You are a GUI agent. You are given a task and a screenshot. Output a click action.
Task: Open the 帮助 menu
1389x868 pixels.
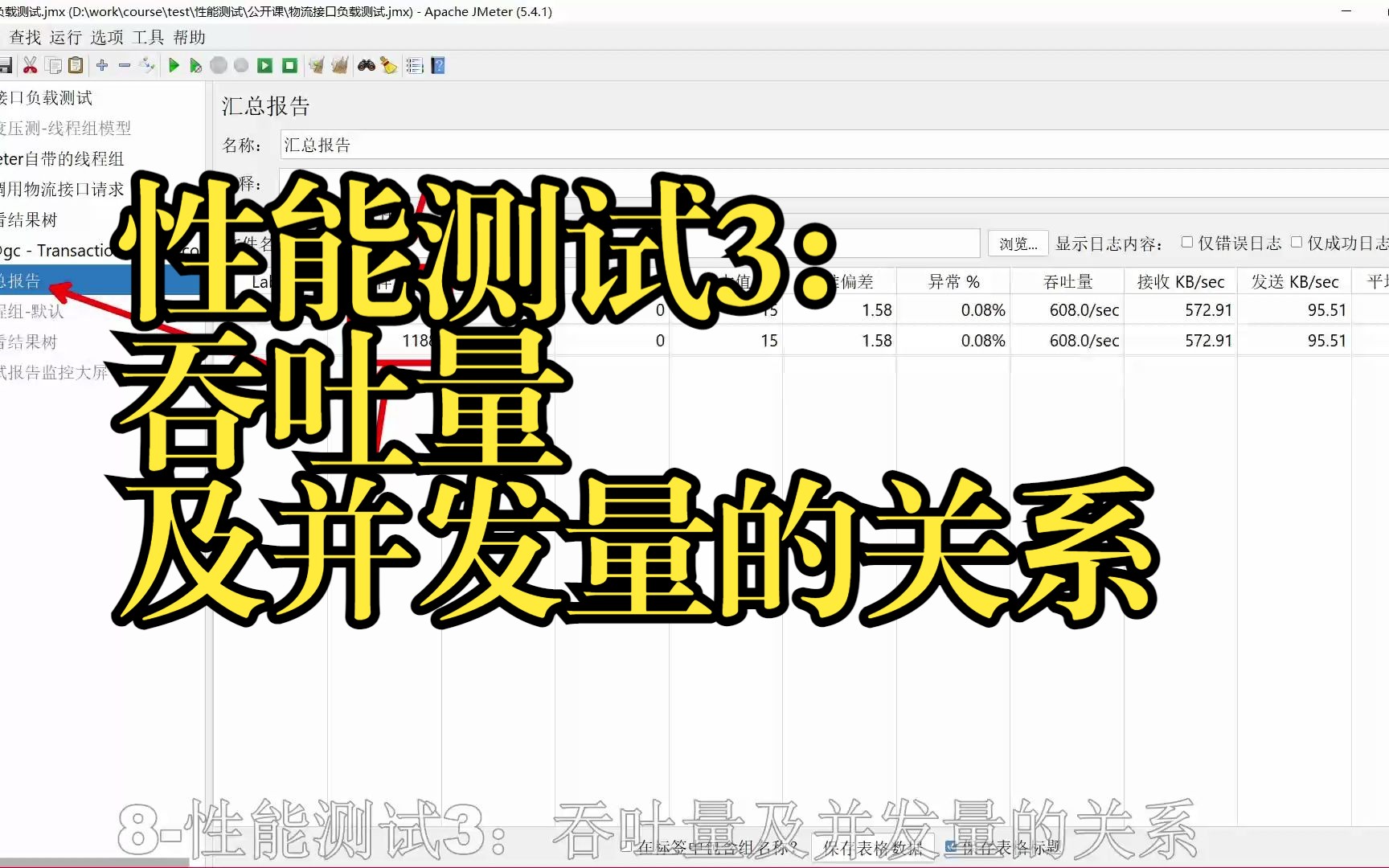(x=190, y=38)
